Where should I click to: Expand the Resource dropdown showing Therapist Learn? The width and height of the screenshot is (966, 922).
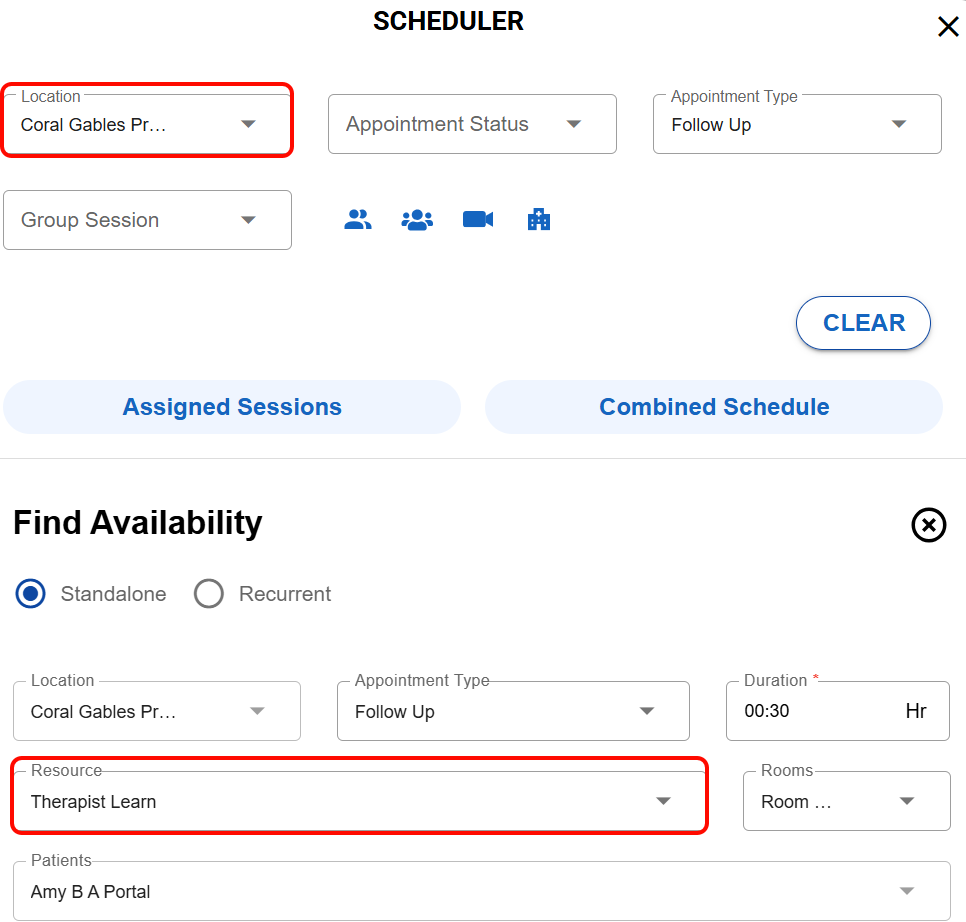tap(360, 801)
